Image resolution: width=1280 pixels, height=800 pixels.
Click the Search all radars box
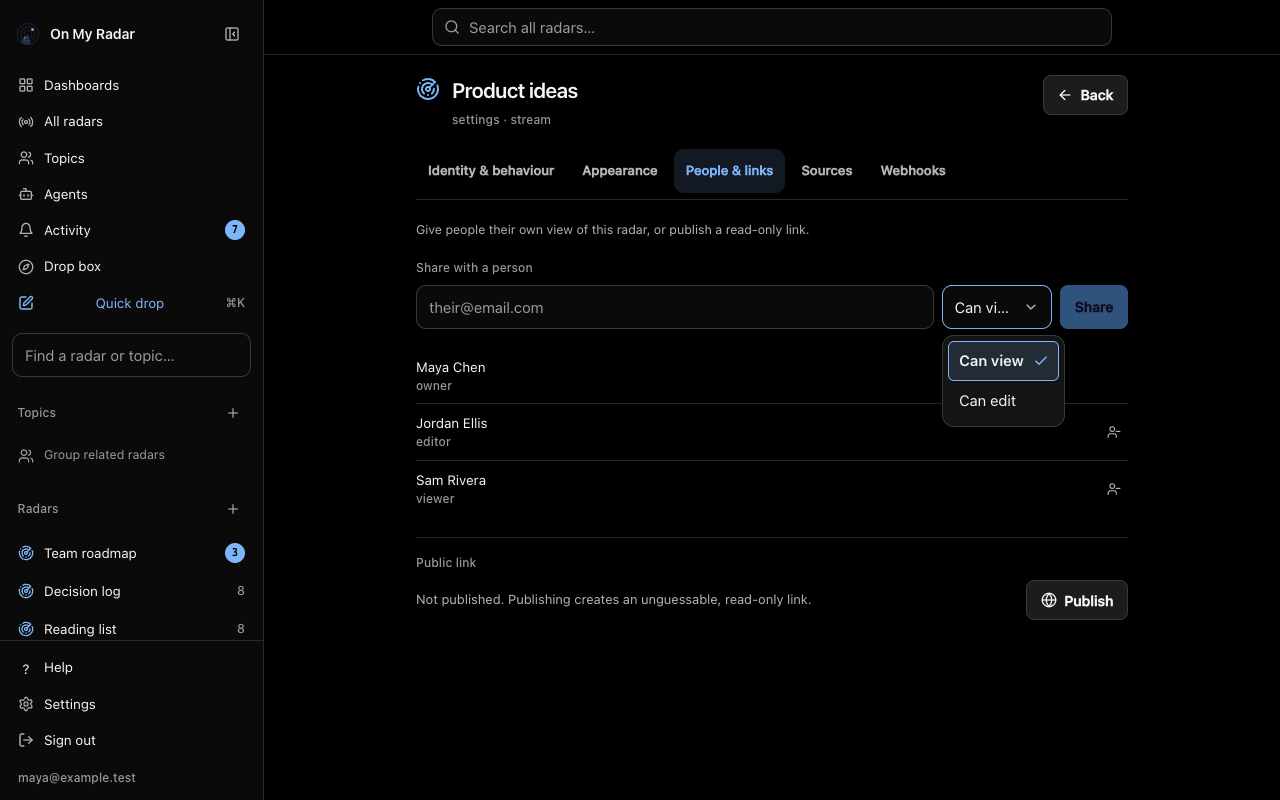[x=772, y=27]
